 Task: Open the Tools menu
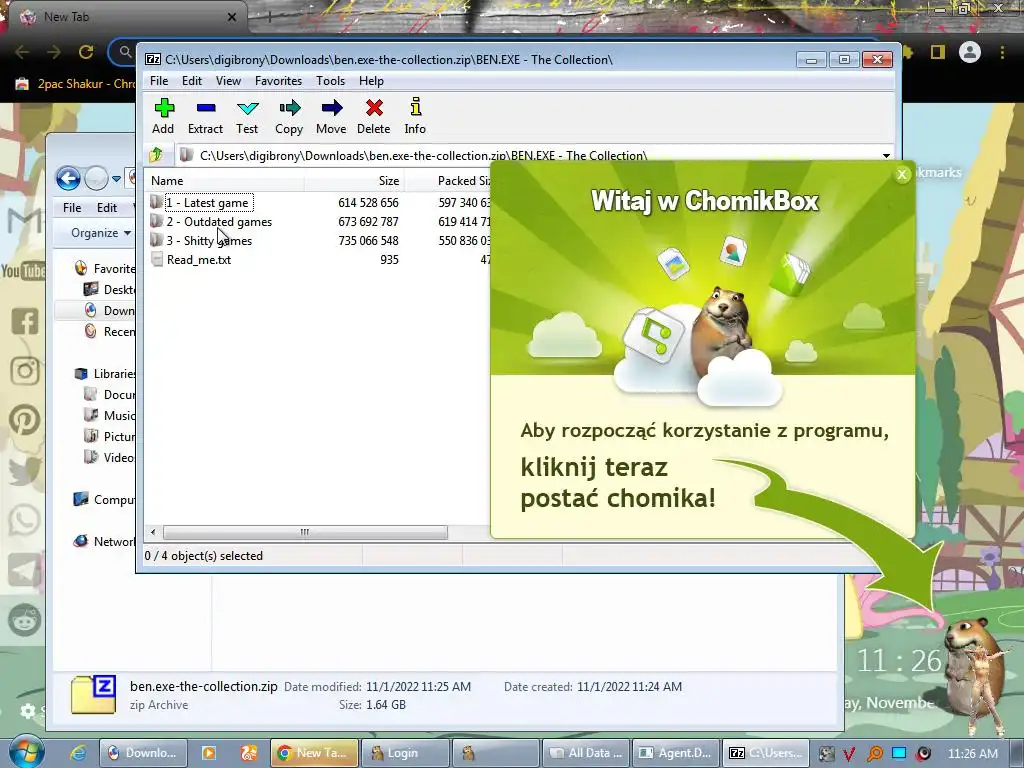(330, 81)
